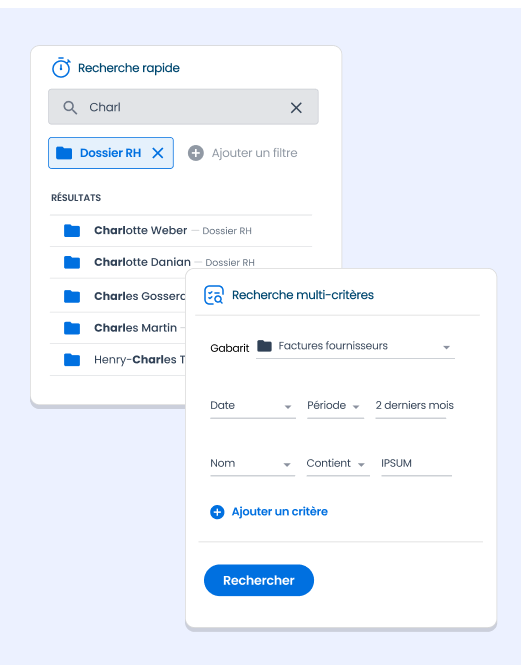Click the magnifier icon in search bar
The width and height of the screenshot is (521, 665).
coord(70,108)
